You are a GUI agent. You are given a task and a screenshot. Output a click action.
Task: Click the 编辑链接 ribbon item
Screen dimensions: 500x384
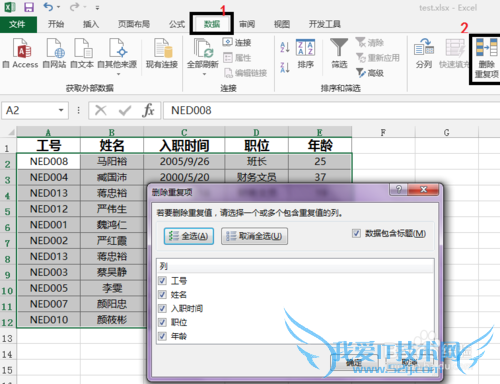click(245, 73)
